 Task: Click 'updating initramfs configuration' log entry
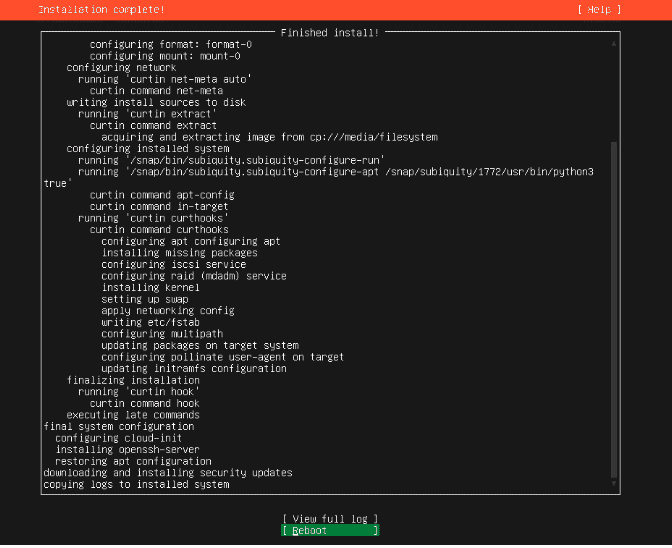[193, 368]
